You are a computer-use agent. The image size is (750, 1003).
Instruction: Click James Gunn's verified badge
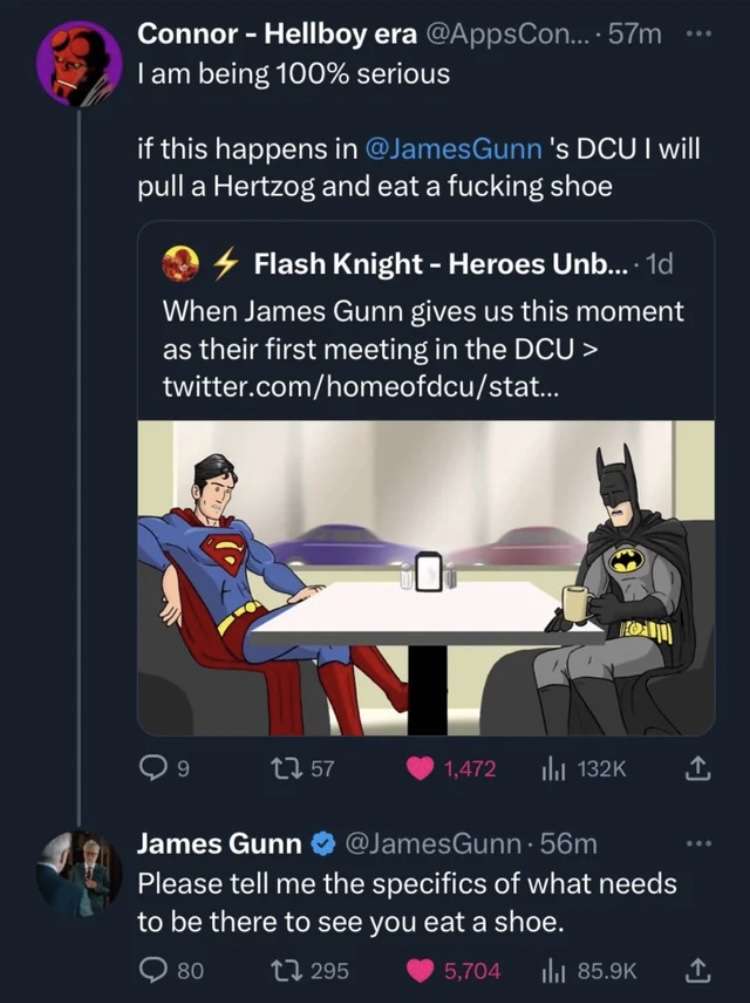pyautogui.click(x=322, y=844)
